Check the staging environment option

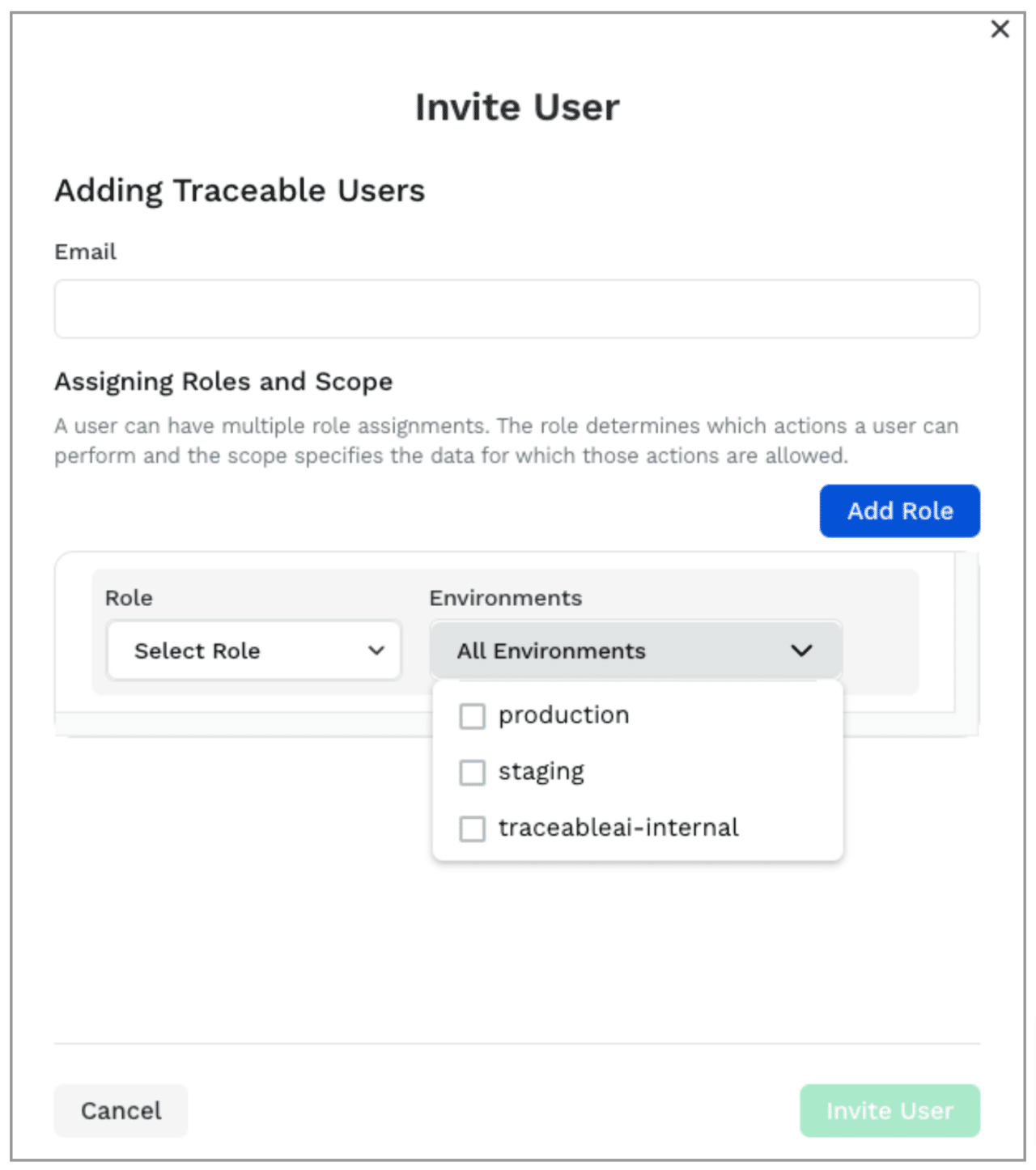472,773
